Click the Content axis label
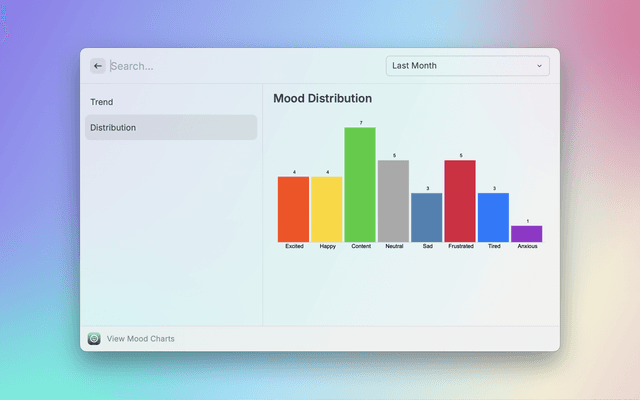Viewport: 640px width, 400px height. click(x=361, y=246)
